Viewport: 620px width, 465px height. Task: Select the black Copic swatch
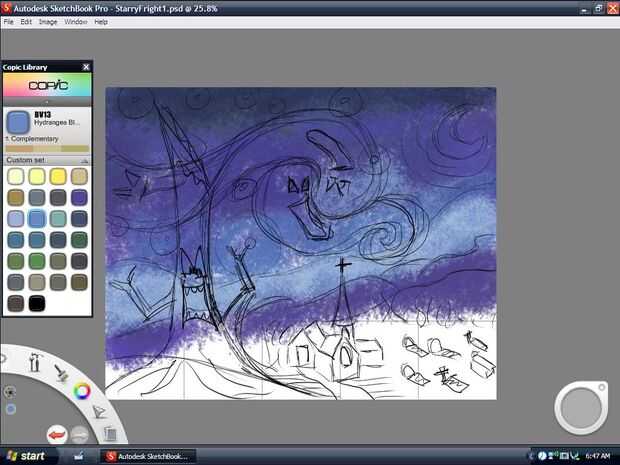click(x=37, y=303)
